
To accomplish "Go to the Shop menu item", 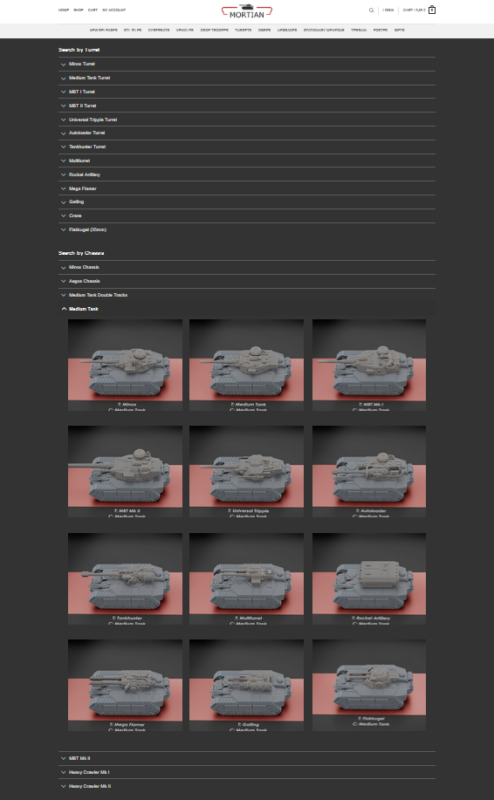I will click(x=78, y=10).
